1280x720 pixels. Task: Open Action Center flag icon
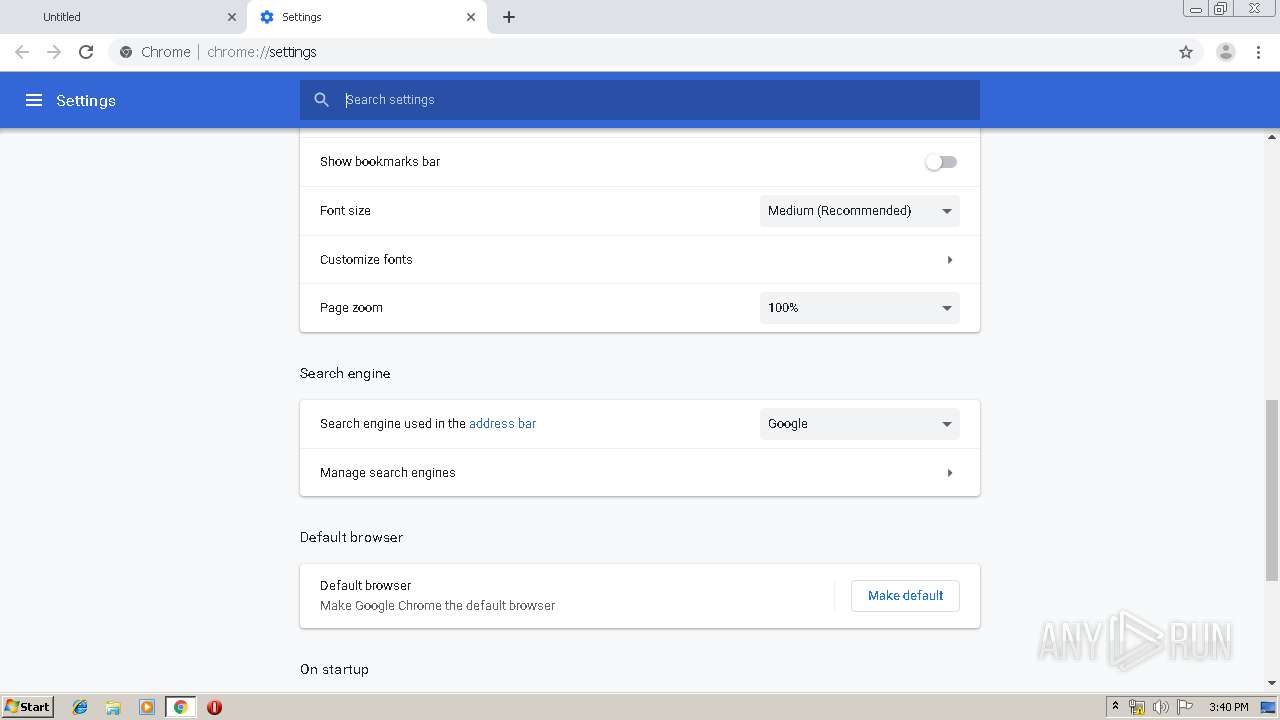pyautogui.click(x=1185, y=707)
